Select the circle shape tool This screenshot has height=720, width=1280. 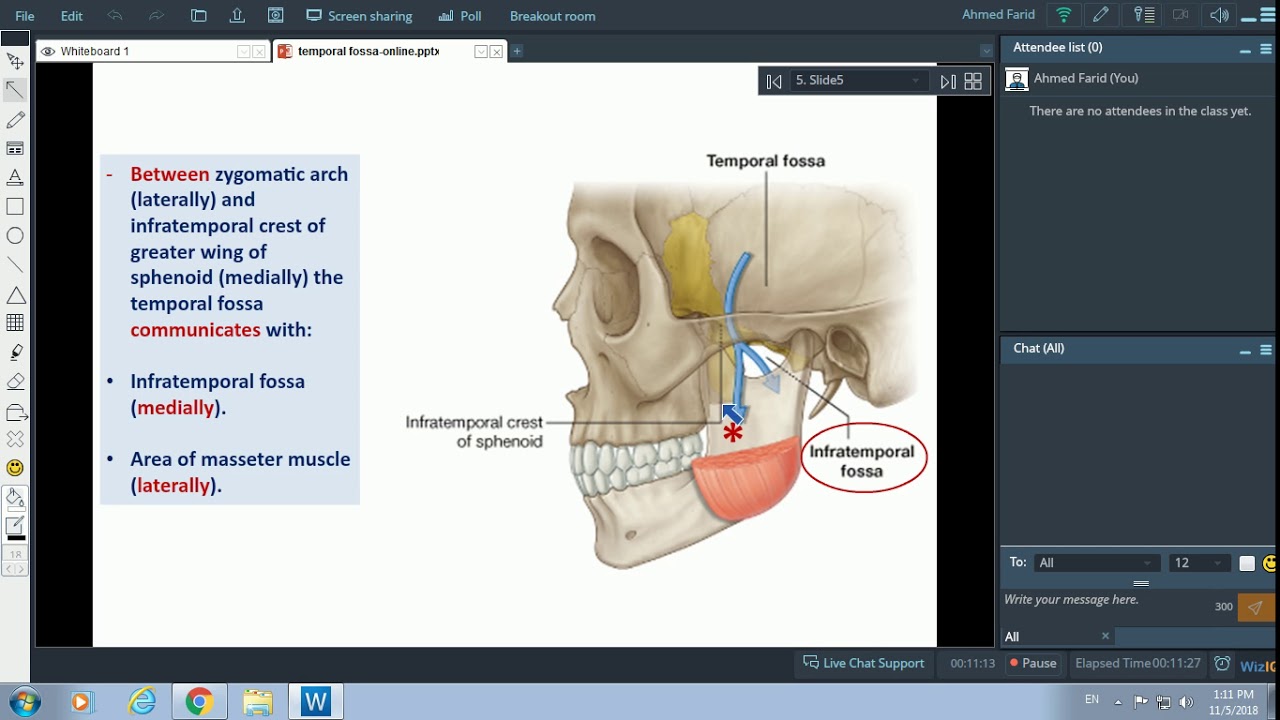pos(15,236)
